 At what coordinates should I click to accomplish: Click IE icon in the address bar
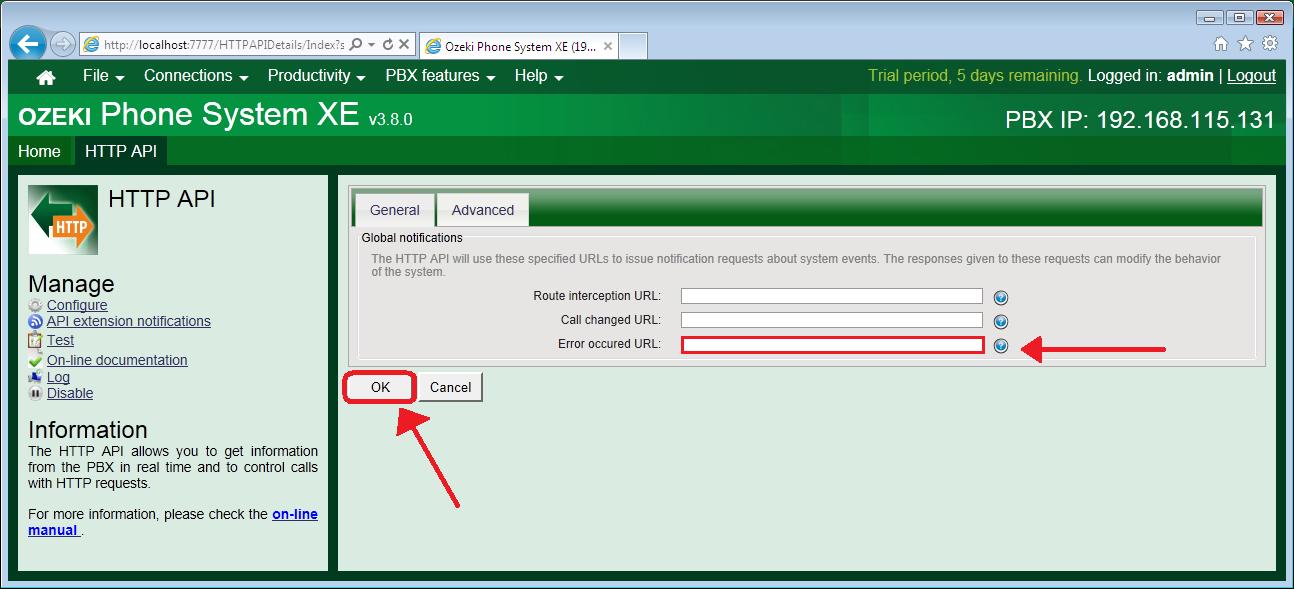coord(92,45)
